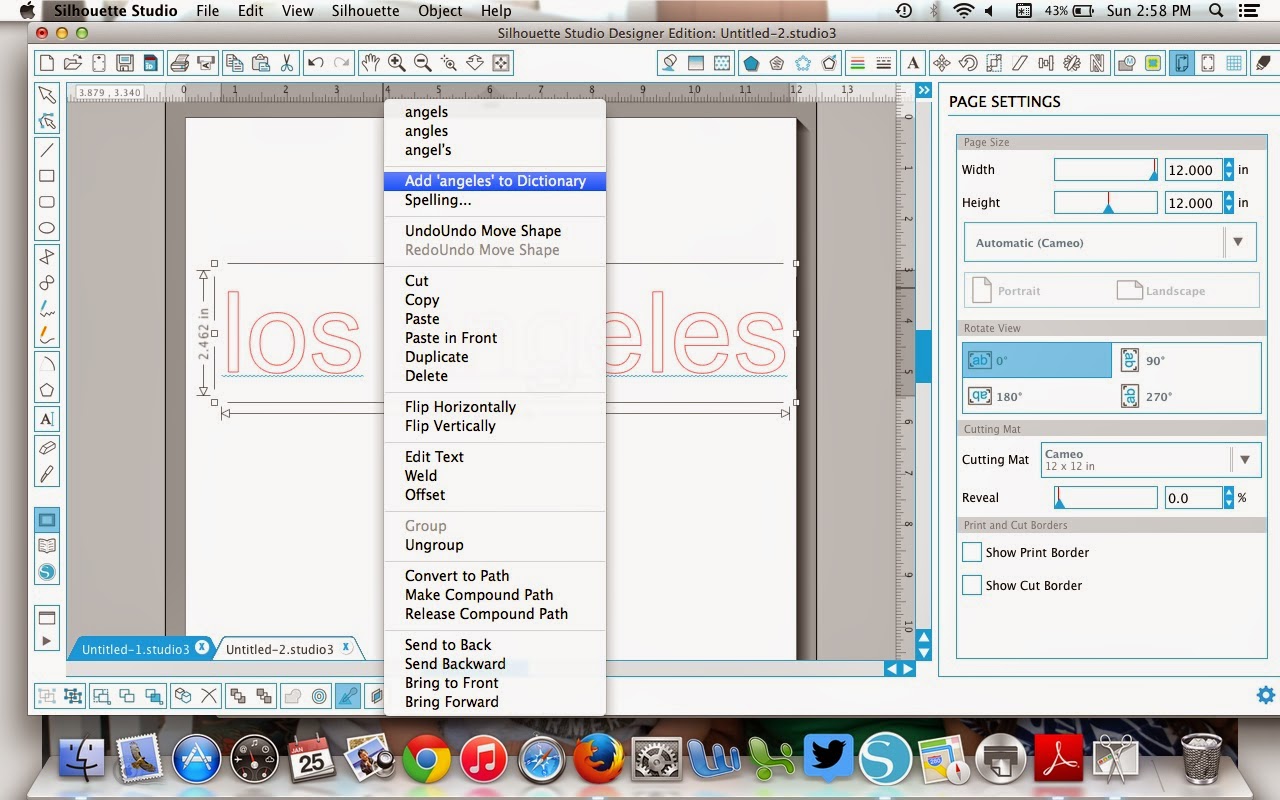Click the Reveal input field showing 0.0

point(1193,498)
